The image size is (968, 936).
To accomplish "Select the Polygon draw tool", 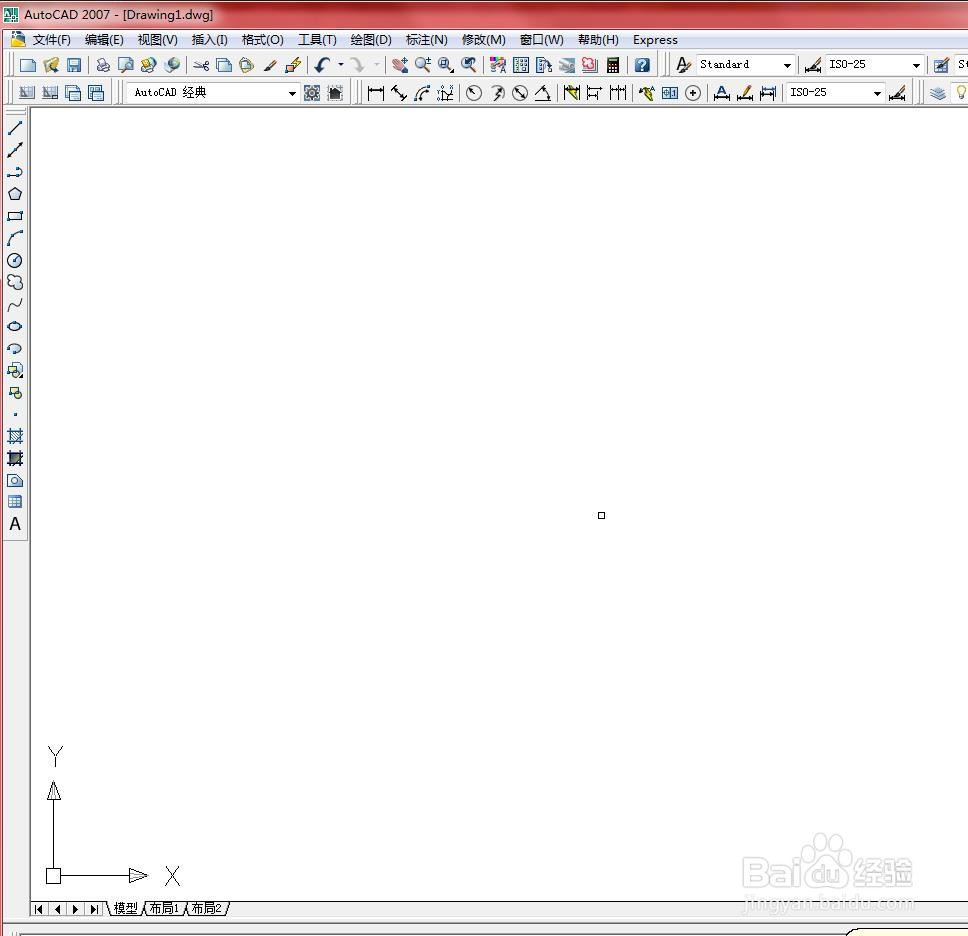I will 15,194.
